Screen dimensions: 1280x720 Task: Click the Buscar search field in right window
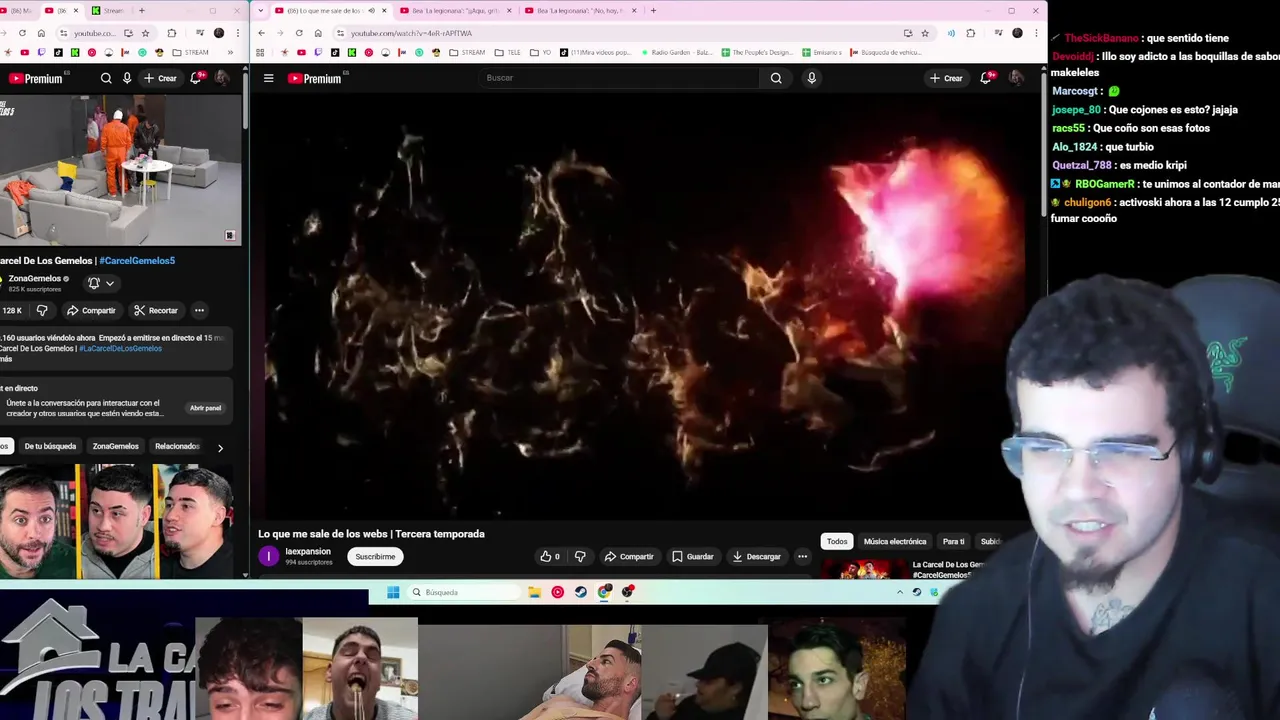tap(618, 78)
